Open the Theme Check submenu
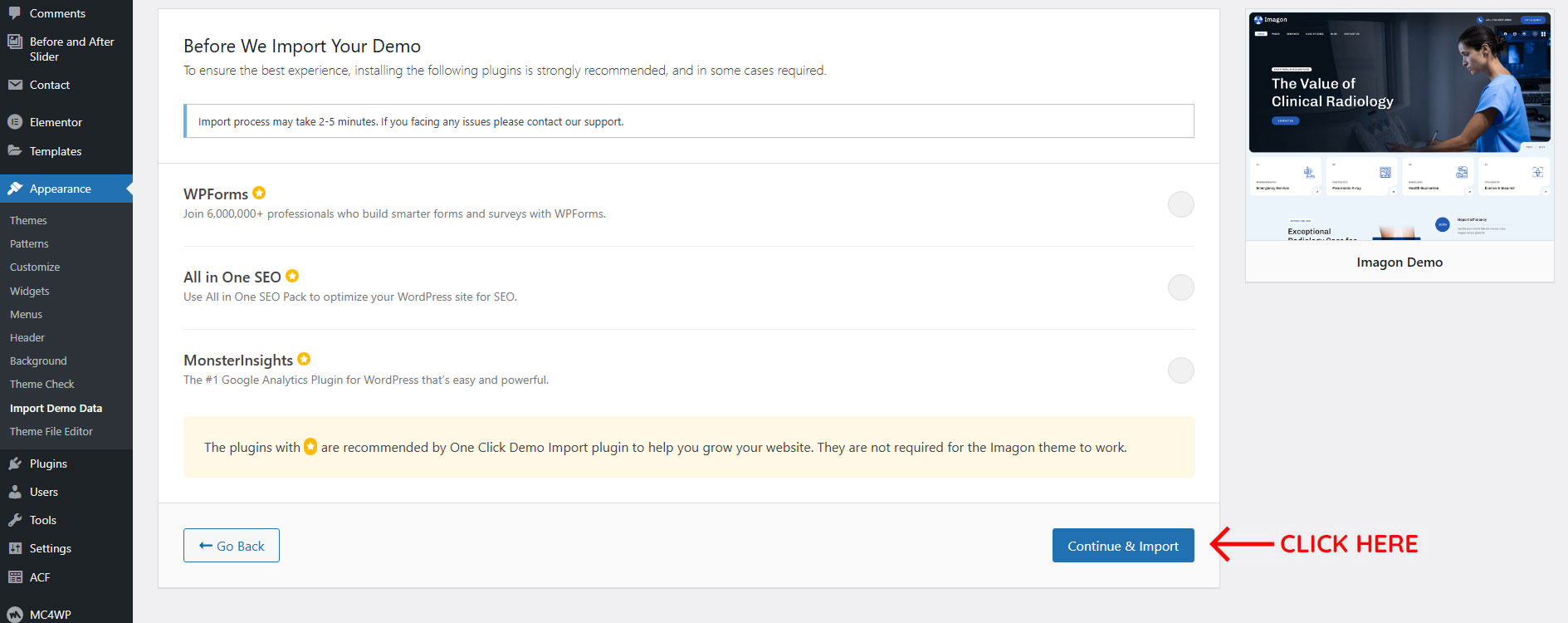Image resolution: width=1568 pixels, height=623 pixels. tap(42, 384)
